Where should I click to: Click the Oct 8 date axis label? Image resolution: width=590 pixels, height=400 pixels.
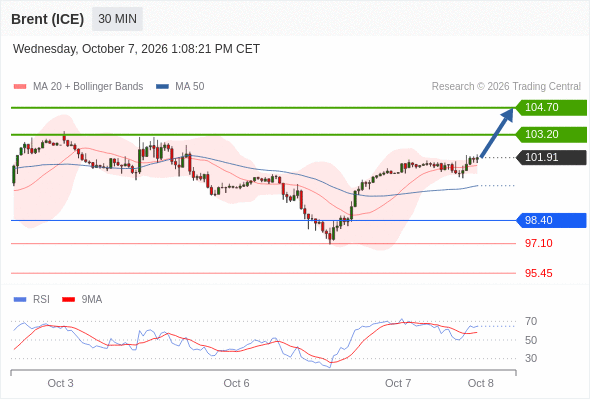click(481, 383)
